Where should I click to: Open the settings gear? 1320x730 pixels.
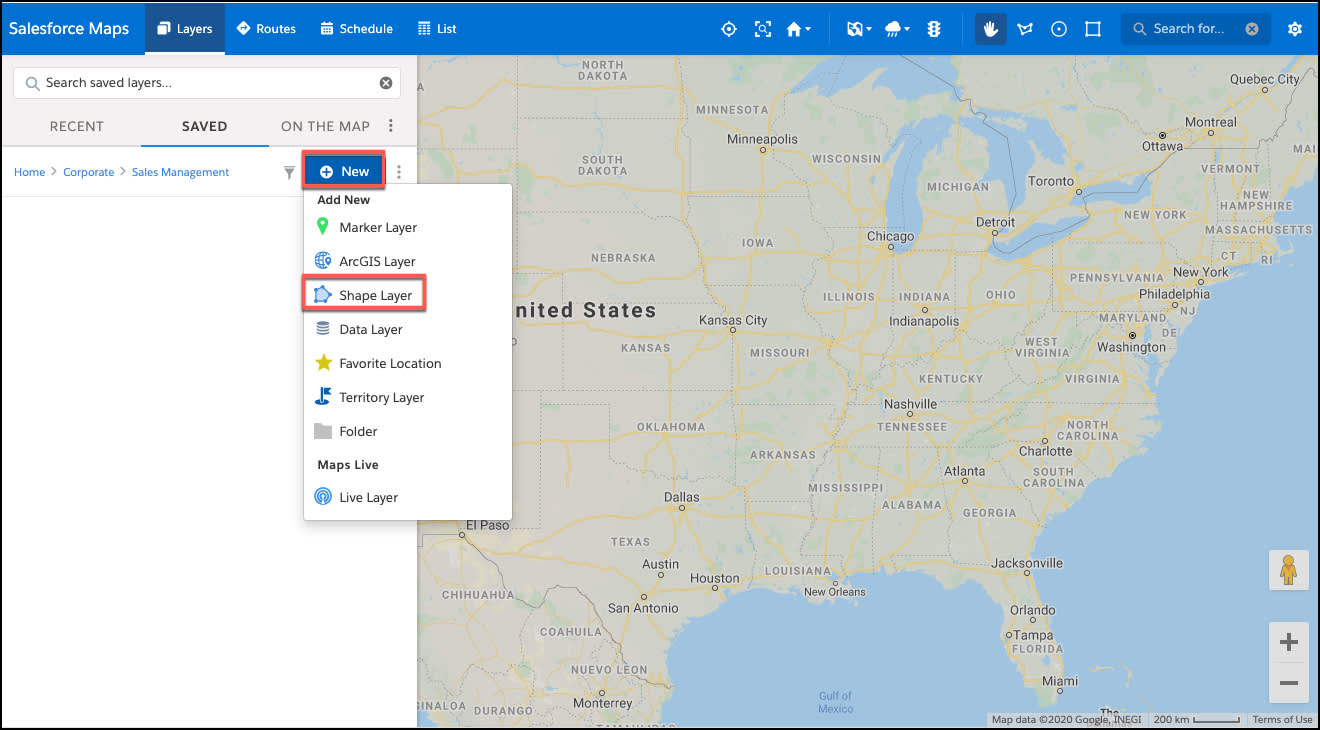(x=1295, y=29)
